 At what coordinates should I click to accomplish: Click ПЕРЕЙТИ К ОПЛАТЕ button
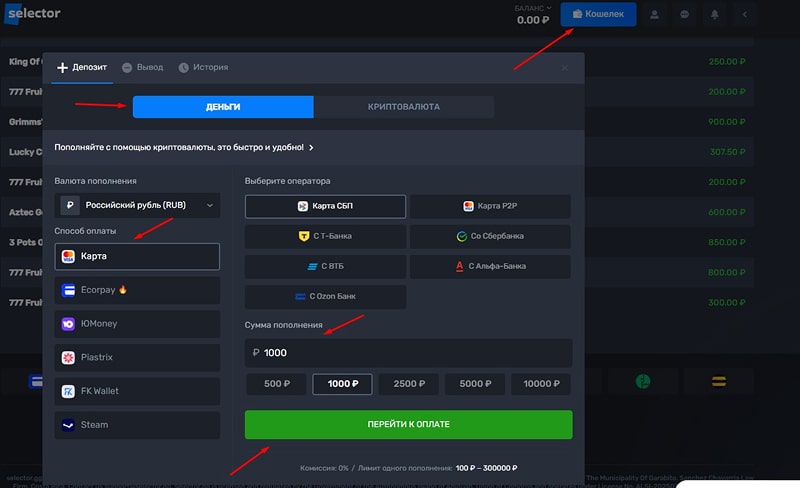click(x=409, y=424)
